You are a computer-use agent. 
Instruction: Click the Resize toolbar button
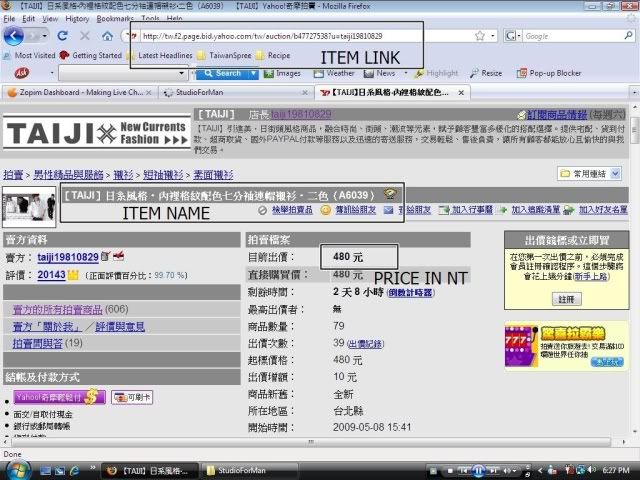click(x=486, y=73)
